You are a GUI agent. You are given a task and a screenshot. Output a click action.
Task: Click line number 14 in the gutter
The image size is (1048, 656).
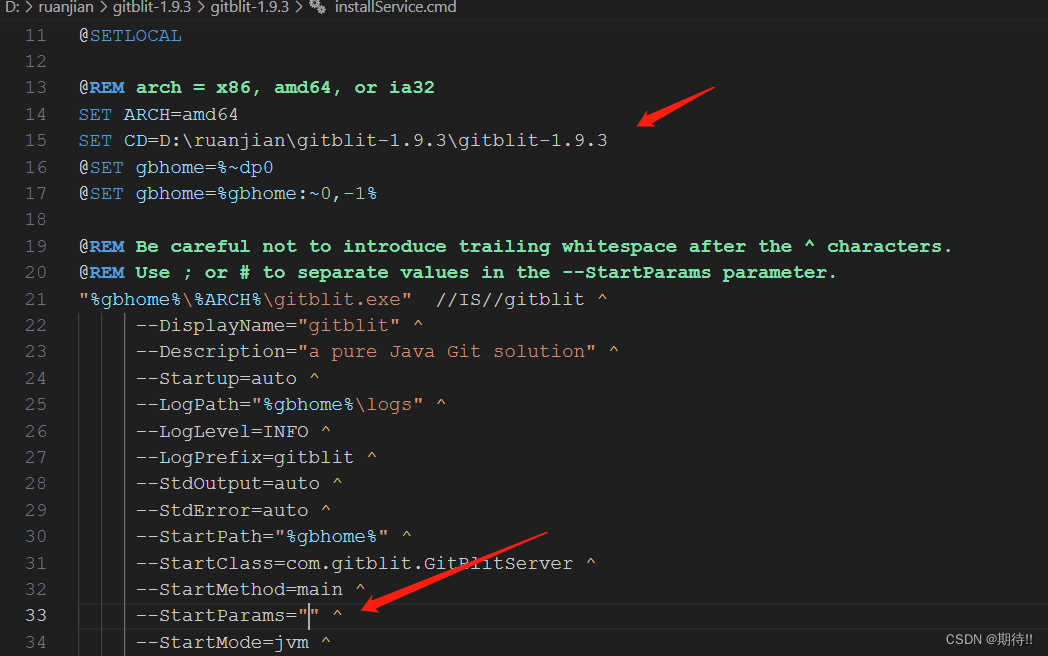coord(35,114)
